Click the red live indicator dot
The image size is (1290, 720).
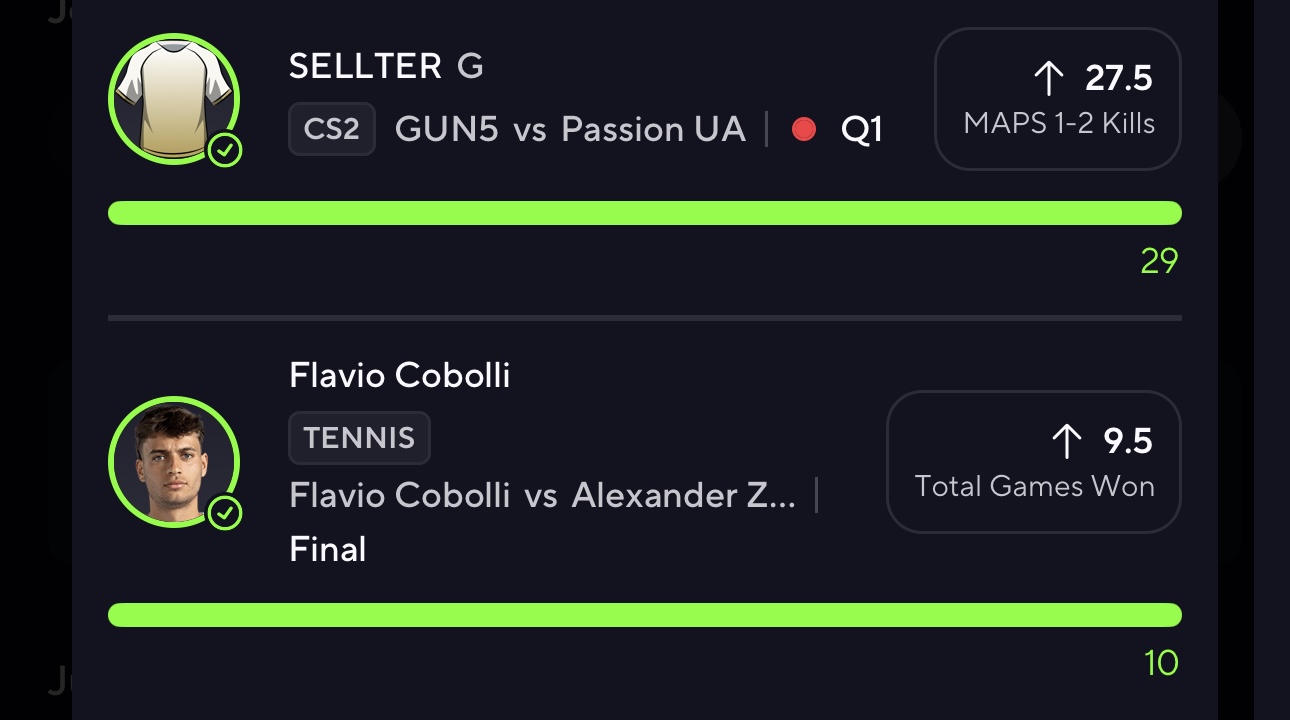[x=804, y=130]
